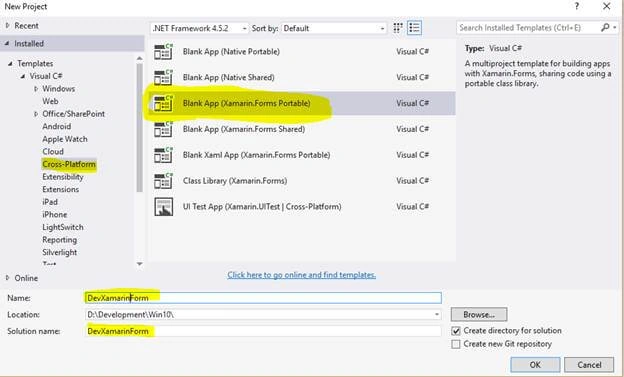Click the search magnifier icon
This screenshot has width=624, height=377.
coord(605,27)
